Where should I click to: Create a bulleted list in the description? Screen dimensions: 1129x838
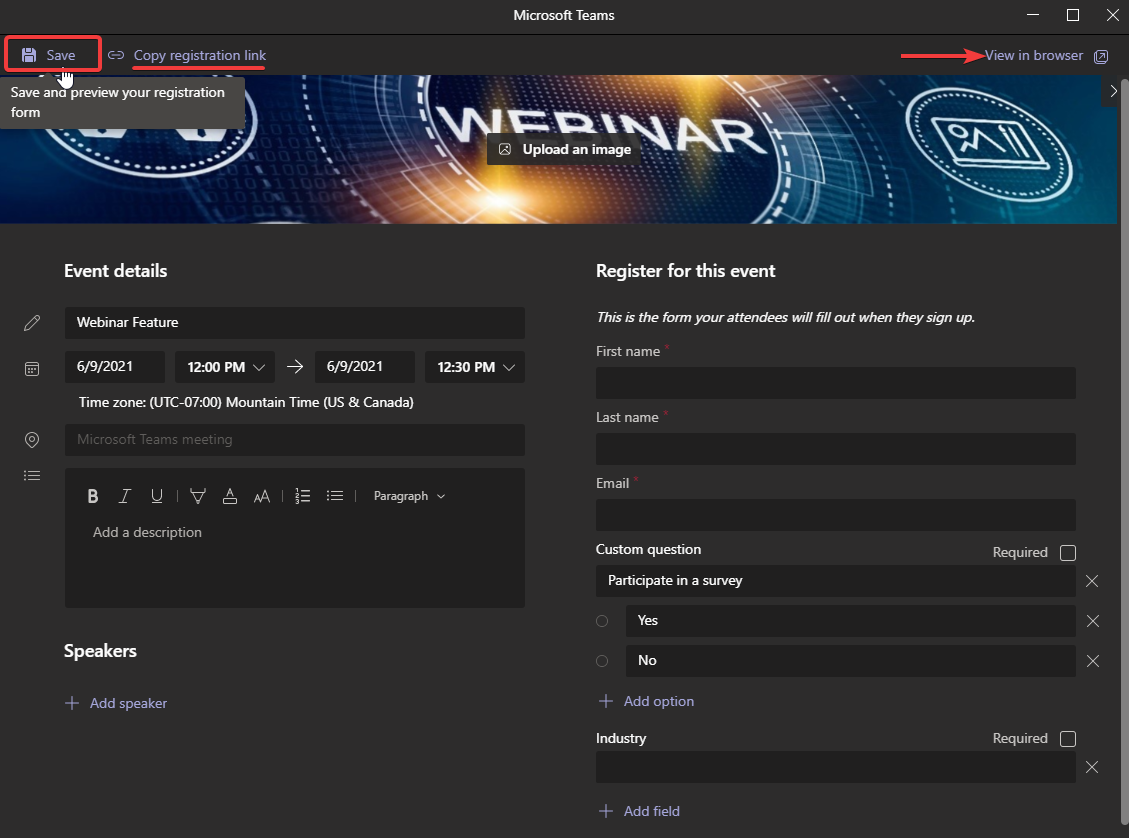click(334, 495)
